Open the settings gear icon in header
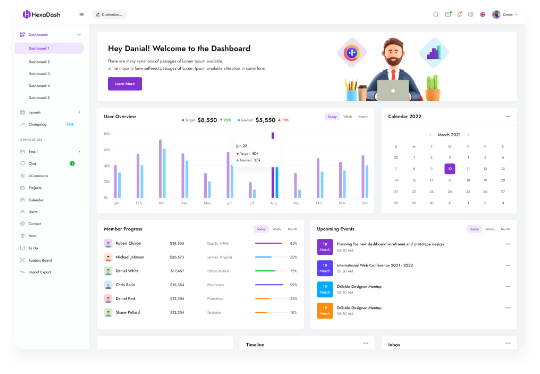This screenshot has height=374, width=540. (471, 14)
